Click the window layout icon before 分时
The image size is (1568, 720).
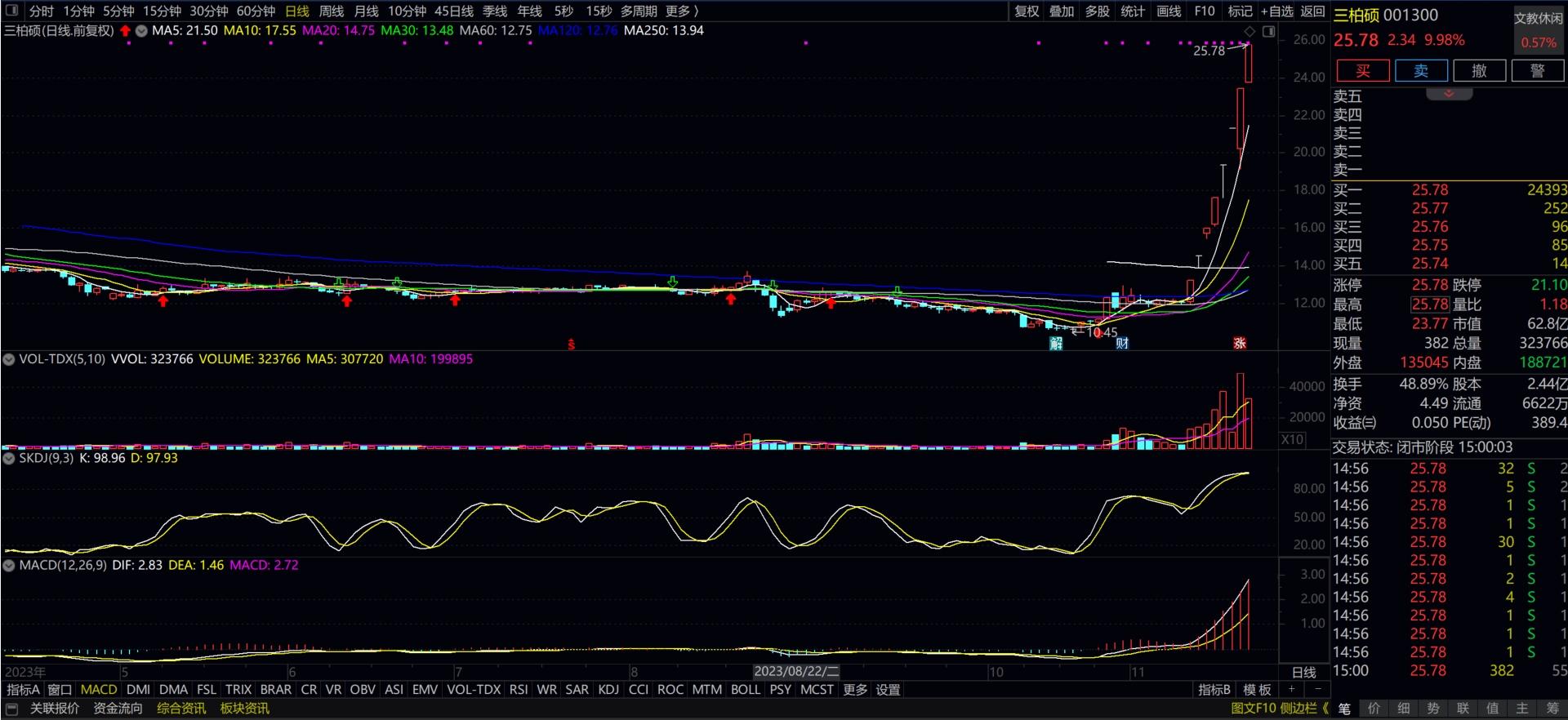tap(12, 11)
